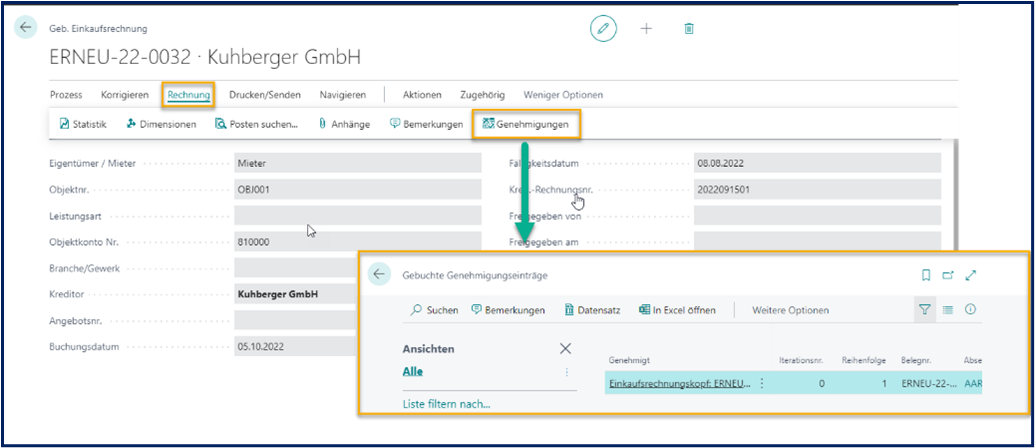The width and height of the screenshot is (1035, 448).
Task: Switch list view layout icon
Action: (x=948, y=310)
